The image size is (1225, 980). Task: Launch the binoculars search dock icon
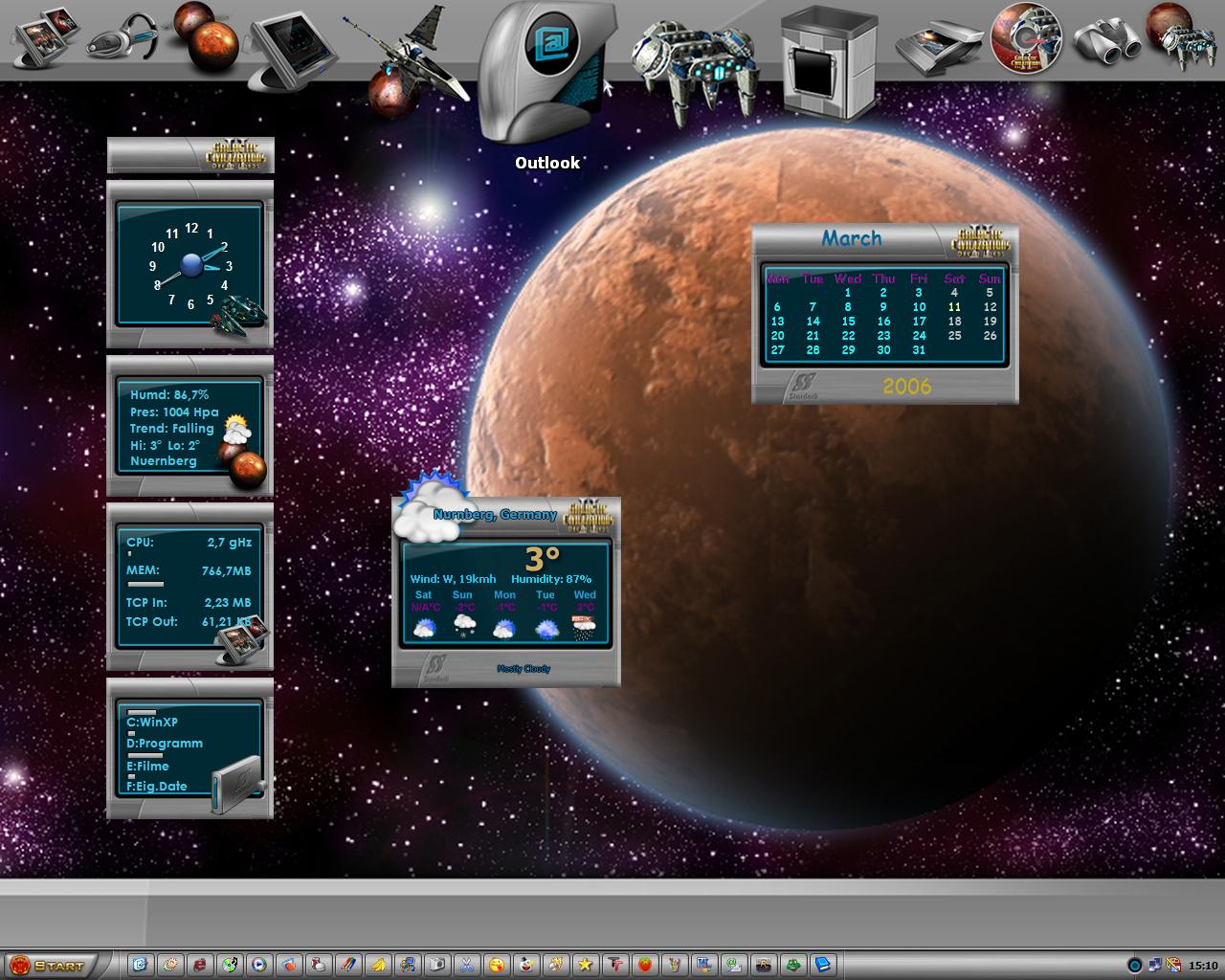(x=1107, y=41)
